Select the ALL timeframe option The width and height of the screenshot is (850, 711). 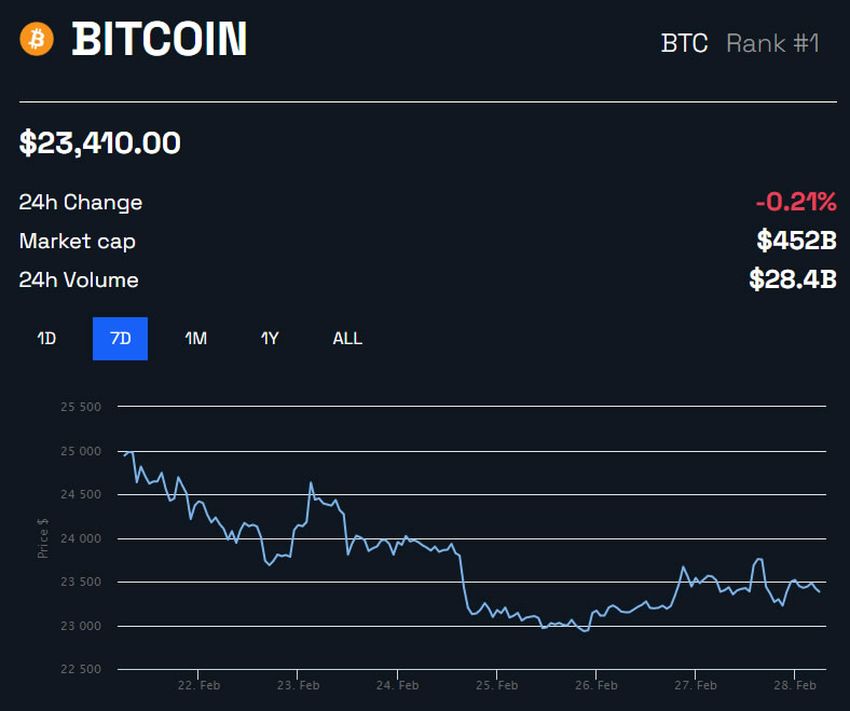click(346, 338)
